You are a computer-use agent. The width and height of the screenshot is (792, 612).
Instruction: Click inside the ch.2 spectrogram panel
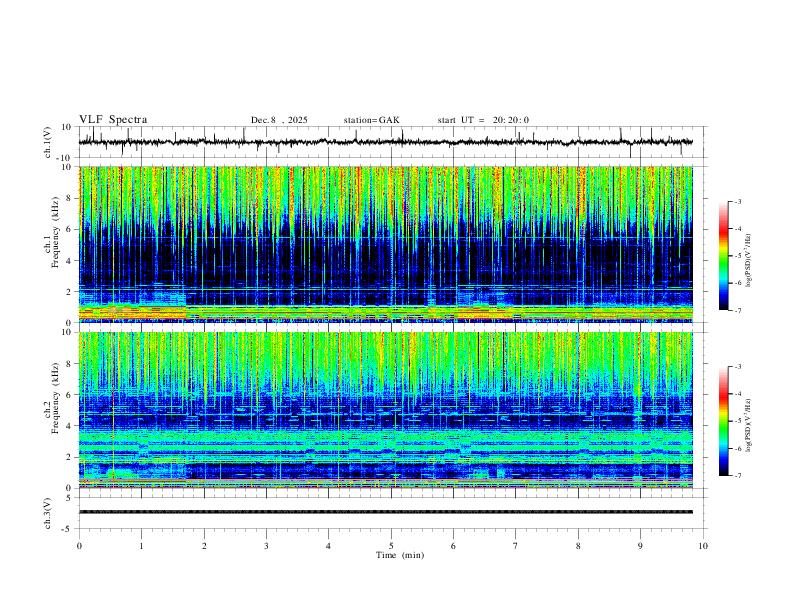pos(386,410)
